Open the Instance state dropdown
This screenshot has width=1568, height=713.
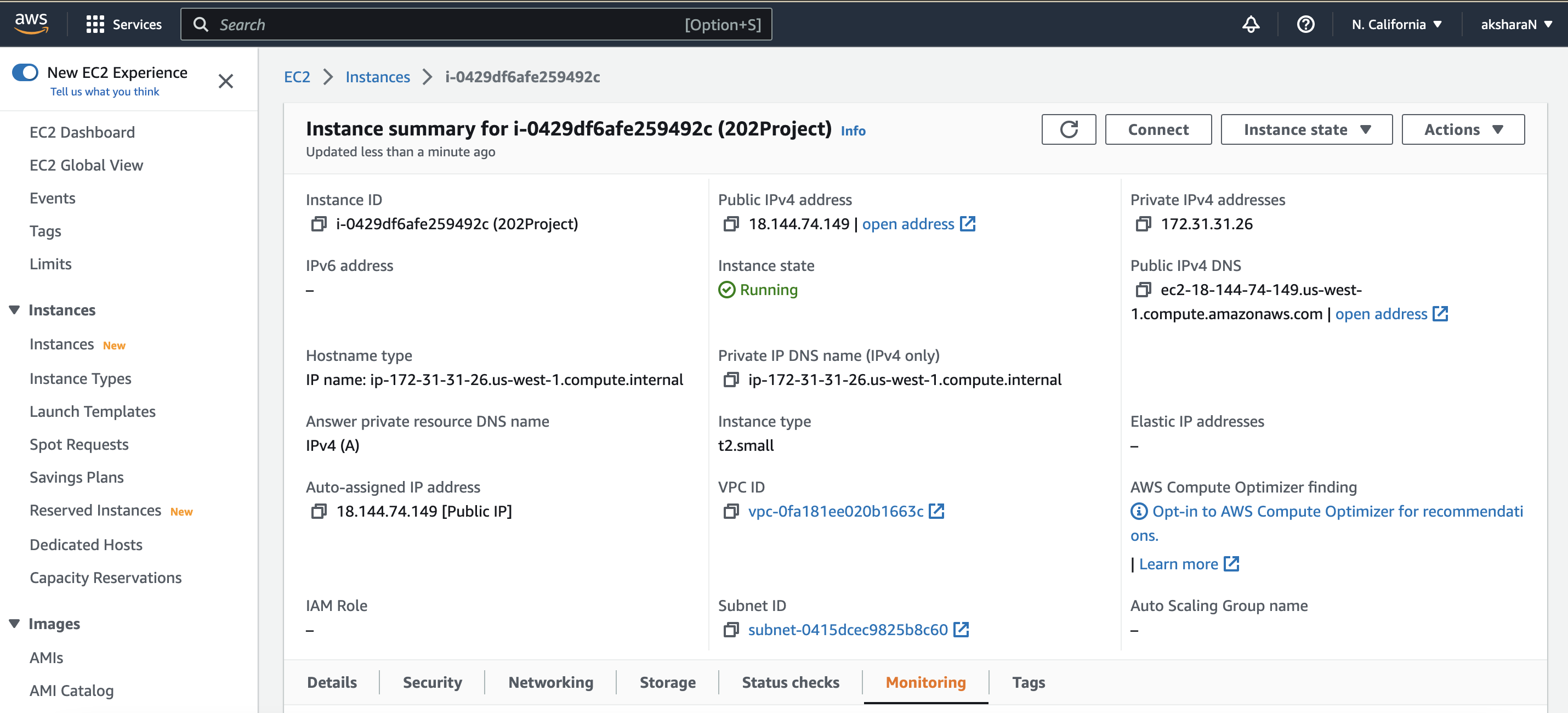coord(1306,129)
